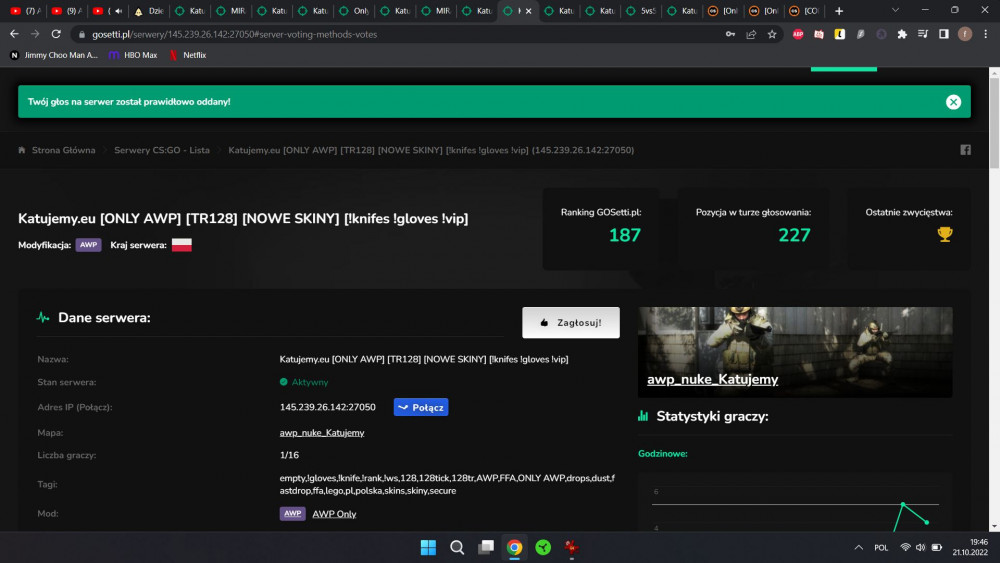This screenshot has width=1000, height=563.
Task: Open the tab search dropdown arrow
Action: click(x=895, y=11)
